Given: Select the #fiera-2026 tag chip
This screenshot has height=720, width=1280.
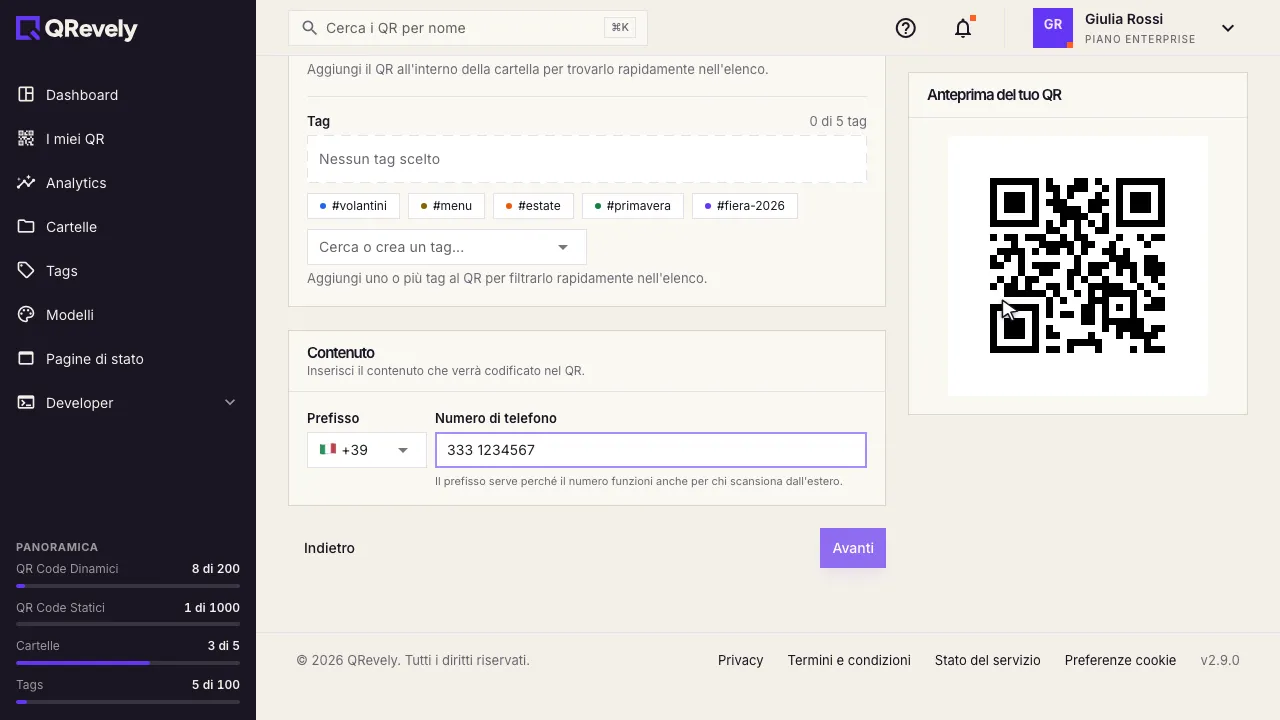Looking at the screenshot, I should click(x=745, y=206).
